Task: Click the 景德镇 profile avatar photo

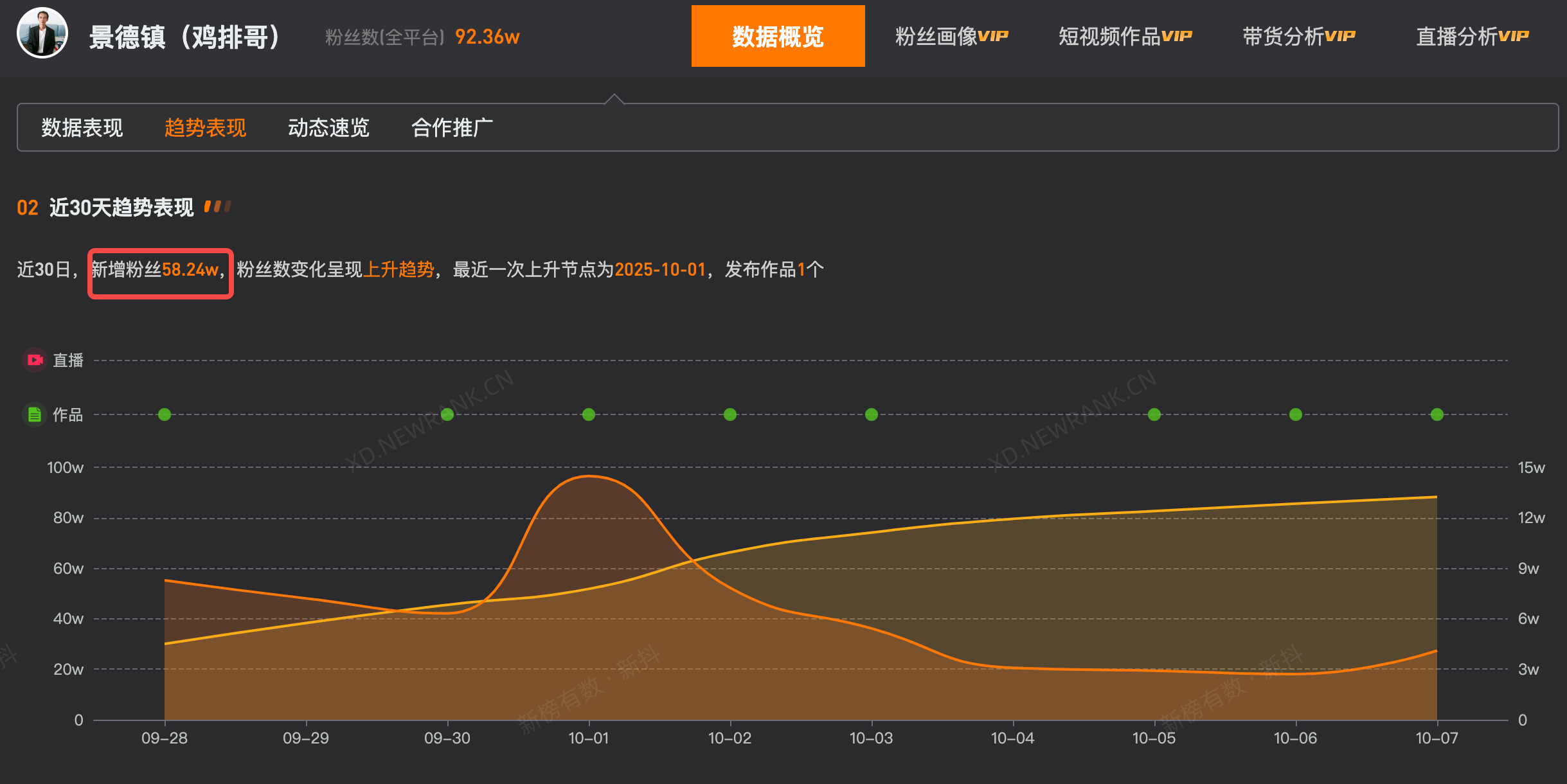Action: (42, 34)
